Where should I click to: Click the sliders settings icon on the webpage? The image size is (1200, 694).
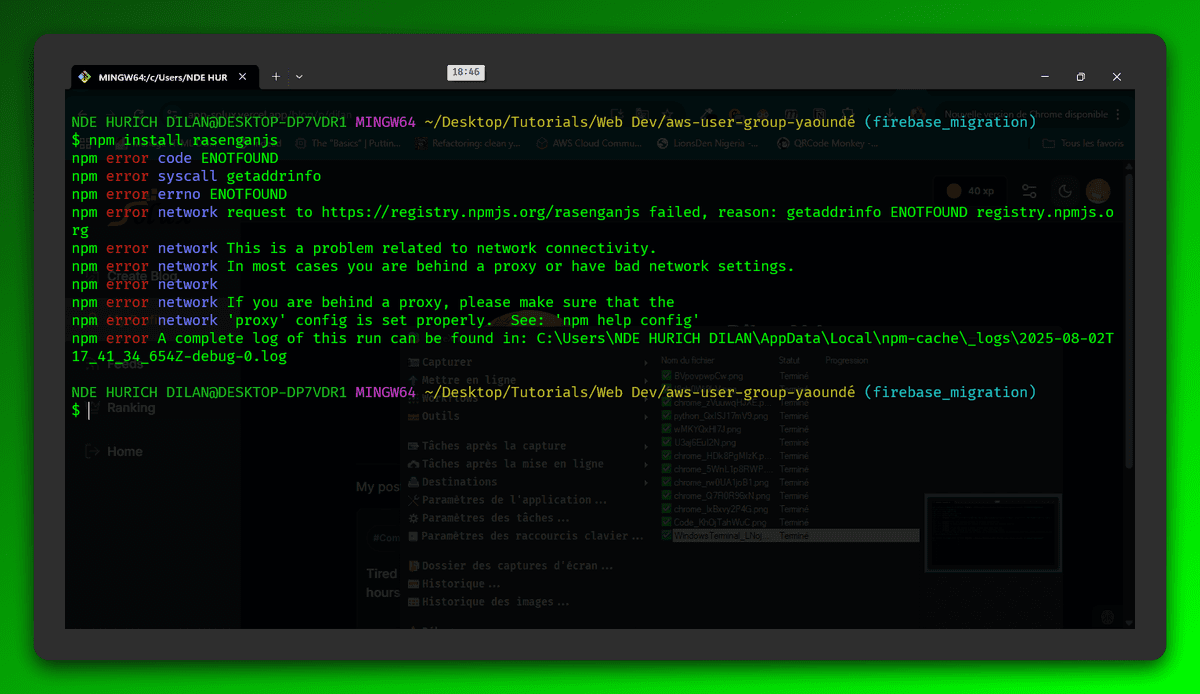(1029, 191)
